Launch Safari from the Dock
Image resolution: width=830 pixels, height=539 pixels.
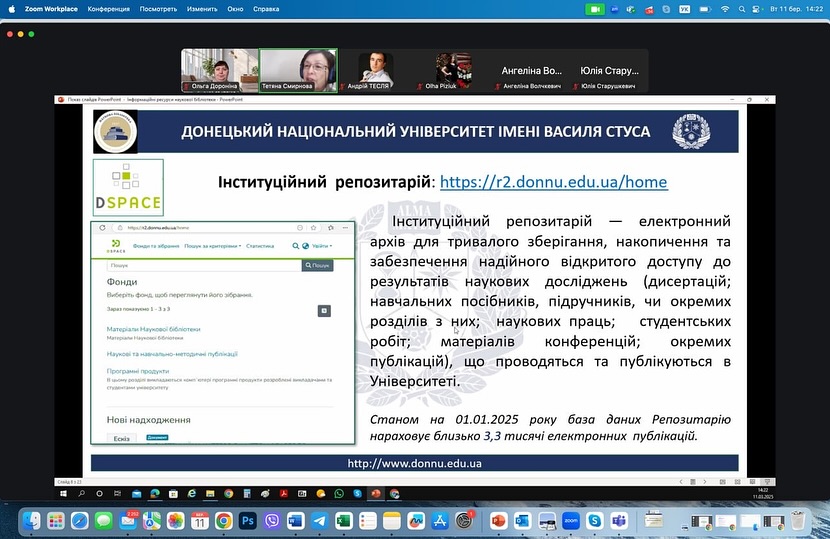point(79,521)
